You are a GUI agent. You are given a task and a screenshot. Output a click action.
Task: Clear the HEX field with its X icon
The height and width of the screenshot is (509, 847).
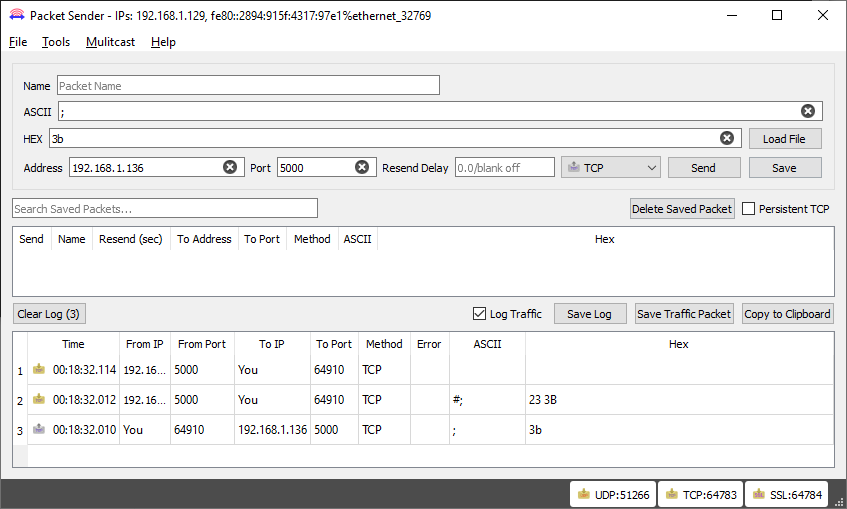(x=727, y=138)
